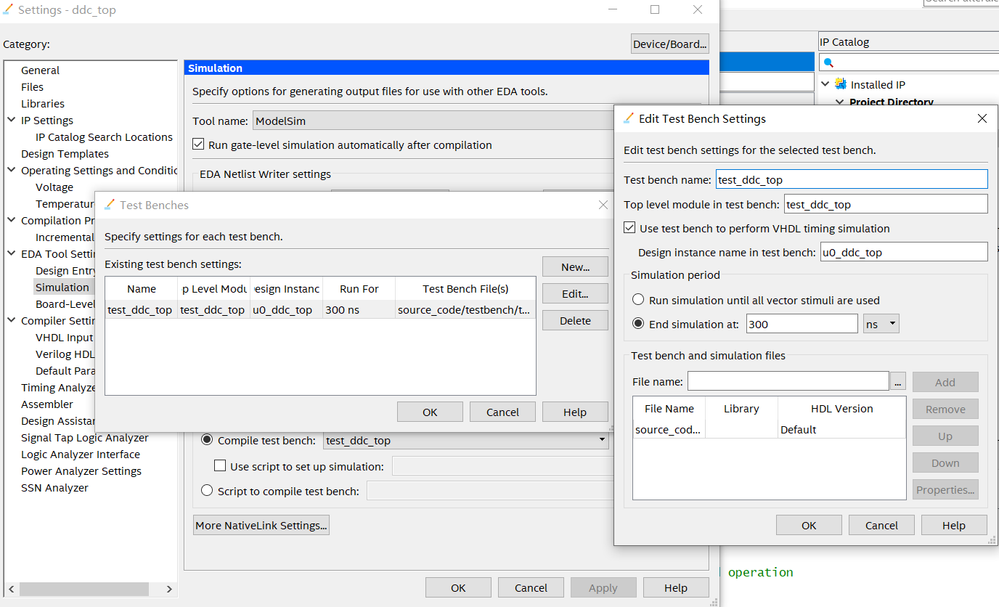
Task: Click the category scrollbar right arrow
Action: point(169,589)
